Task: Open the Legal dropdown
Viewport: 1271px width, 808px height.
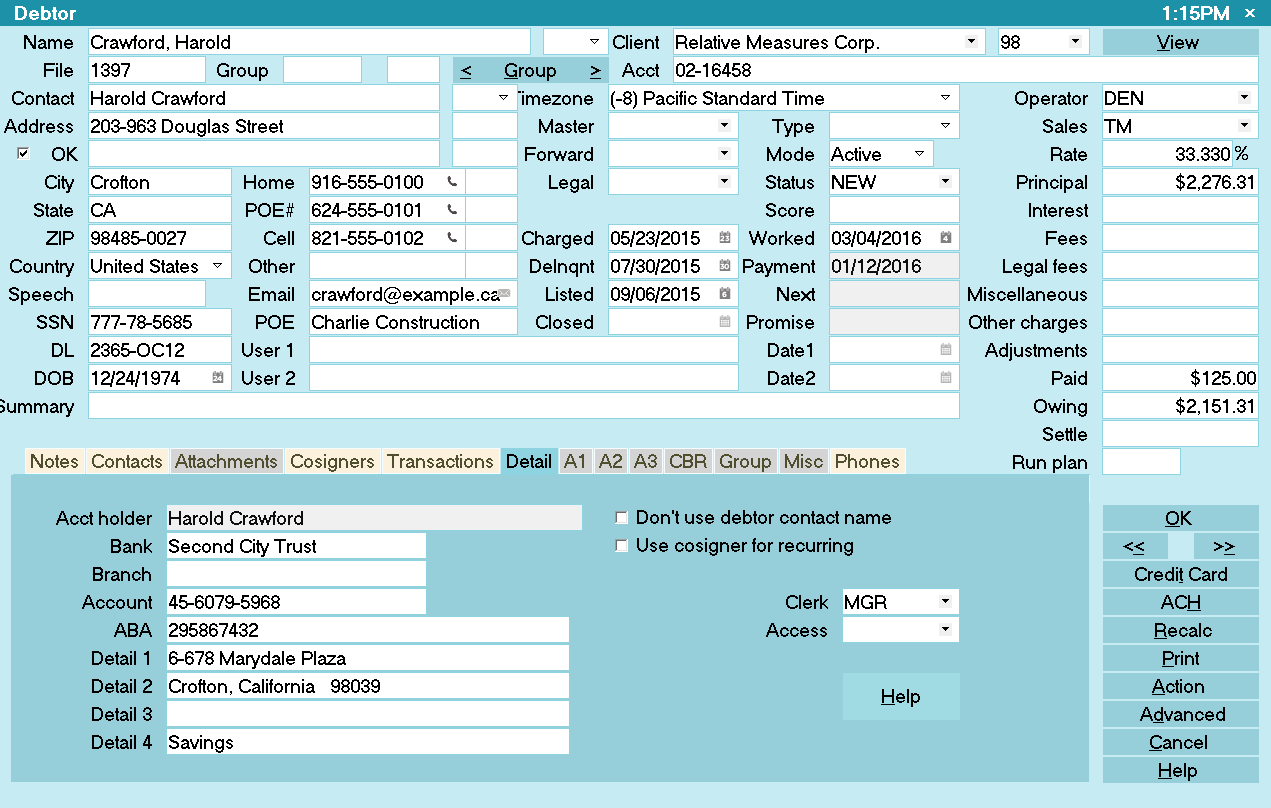Action: pos(724,182)
